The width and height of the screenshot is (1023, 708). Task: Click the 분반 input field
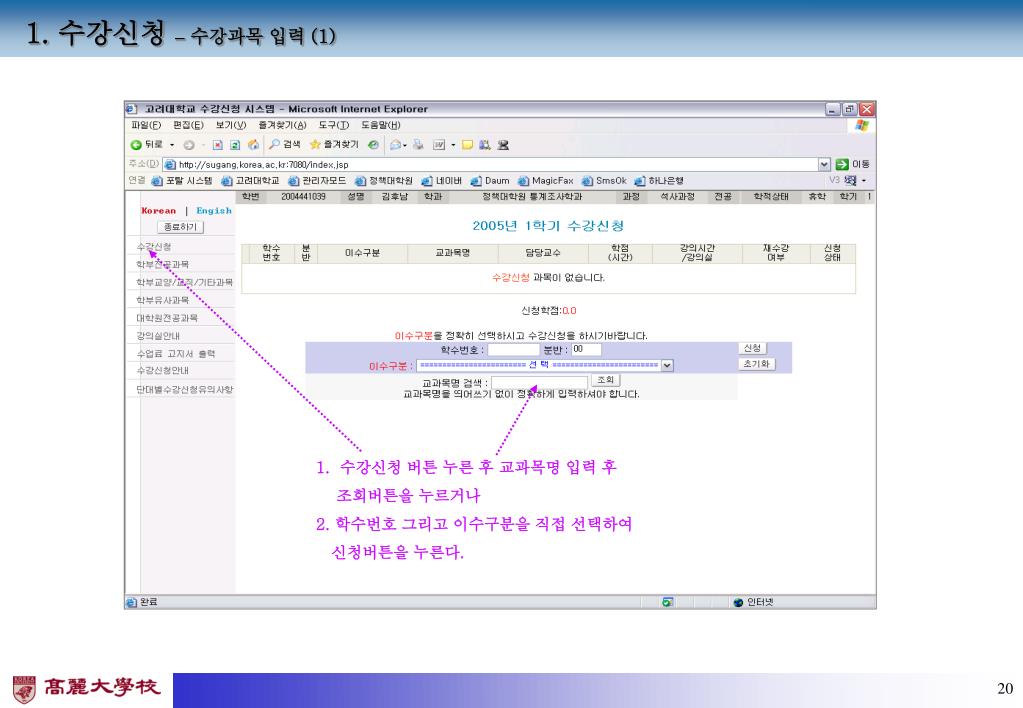click(586, 350)
